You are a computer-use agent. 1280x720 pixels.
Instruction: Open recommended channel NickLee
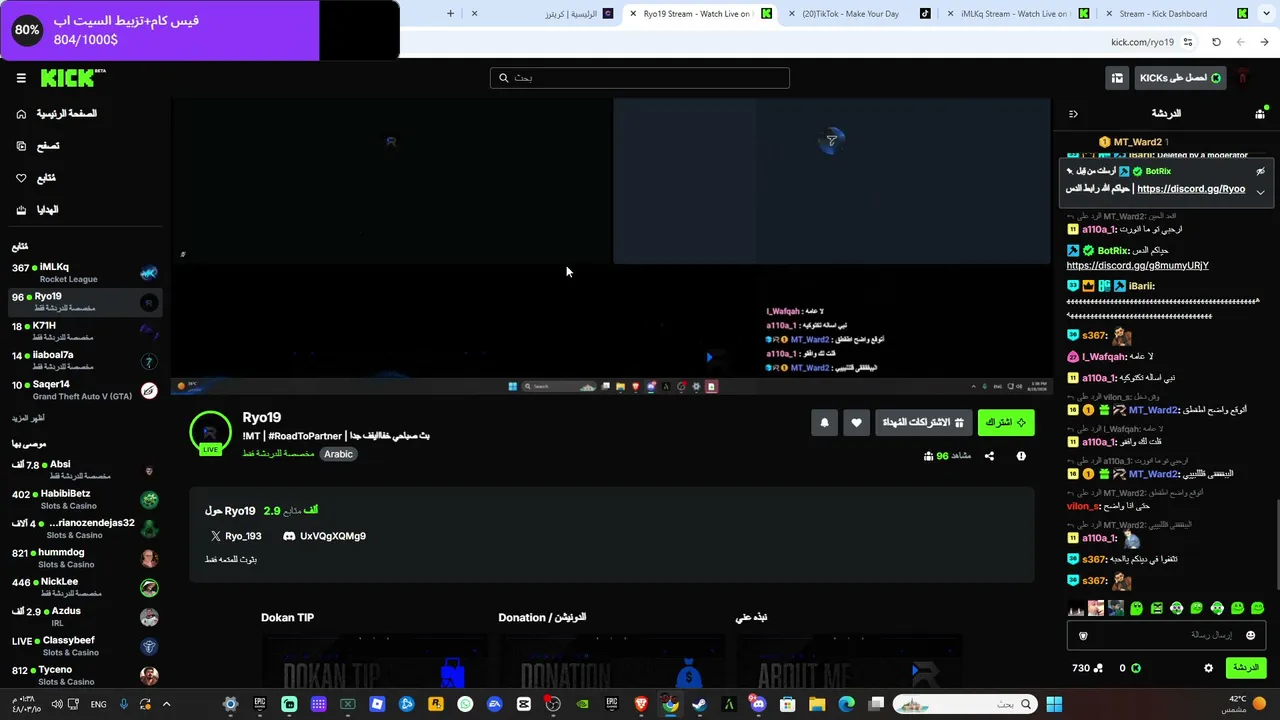[85, 587]
